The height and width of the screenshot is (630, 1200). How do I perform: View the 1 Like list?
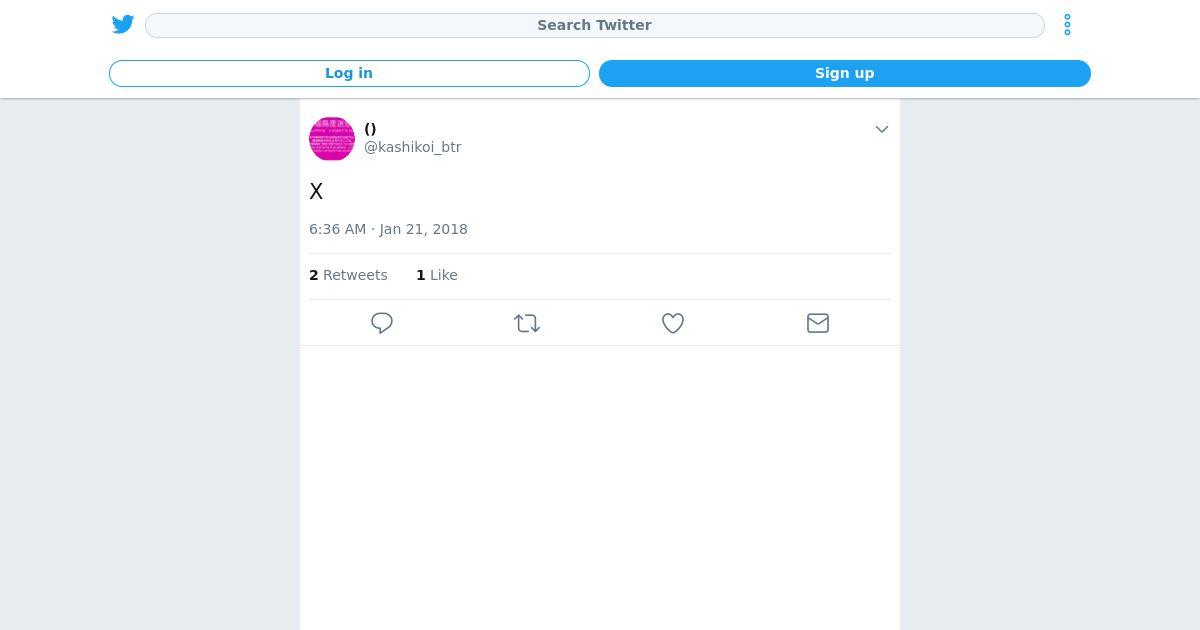[x=437, y=275]
